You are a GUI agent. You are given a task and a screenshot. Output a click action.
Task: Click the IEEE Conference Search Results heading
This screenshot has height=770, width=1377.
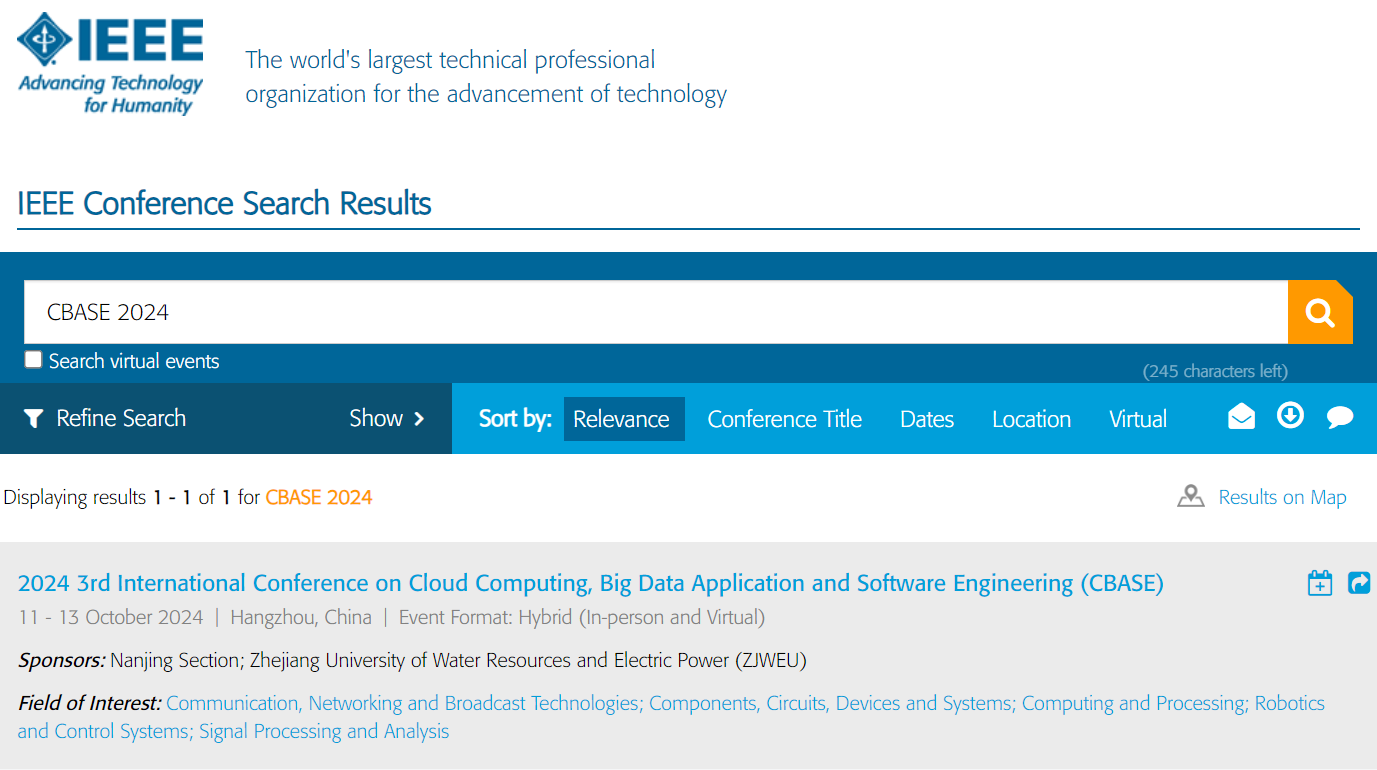pyautogui.click(x=224, y=203)
